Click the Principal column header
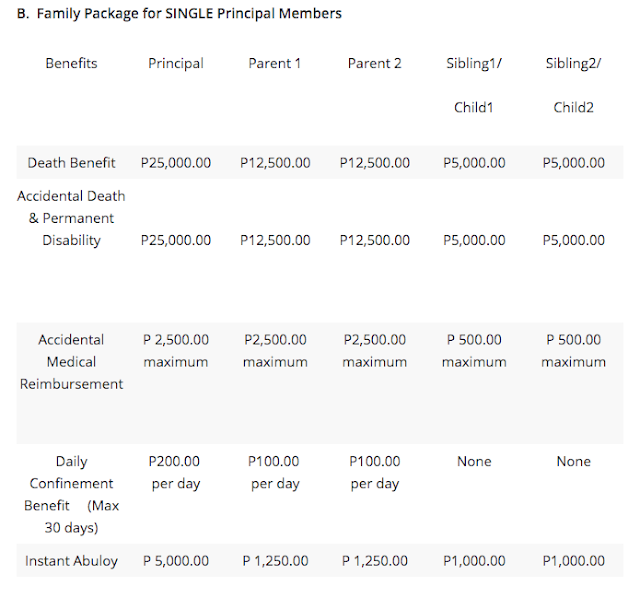The image size is (640, 598). click(x=175, y=63)
